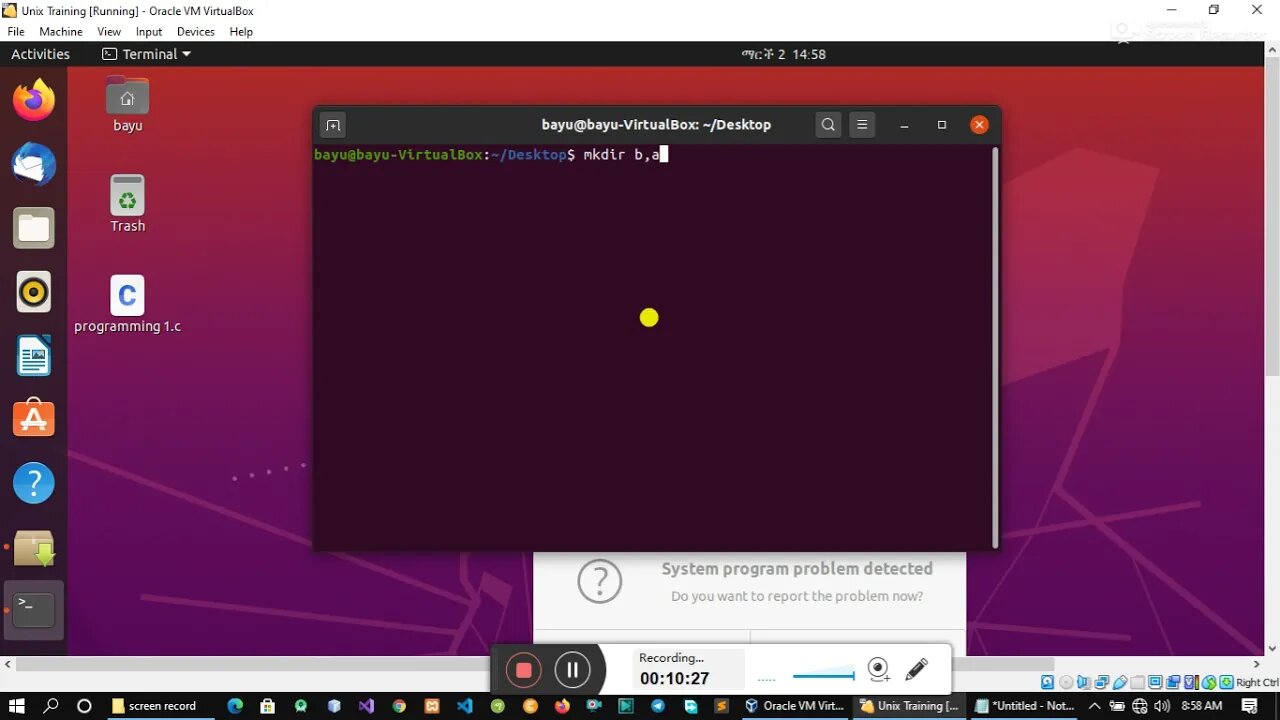Adjust the recorder volume slider
The height and width of the screenshot is (720, 1280).
pyautogui.click(x=823, y=676)
